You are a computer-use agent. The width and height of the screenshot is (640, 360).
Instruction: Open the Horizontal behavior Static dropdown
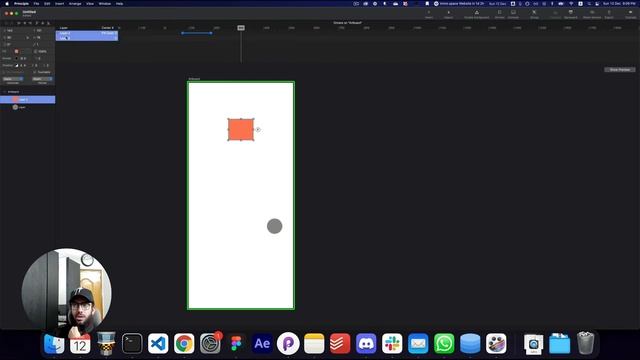coord(13,79)
